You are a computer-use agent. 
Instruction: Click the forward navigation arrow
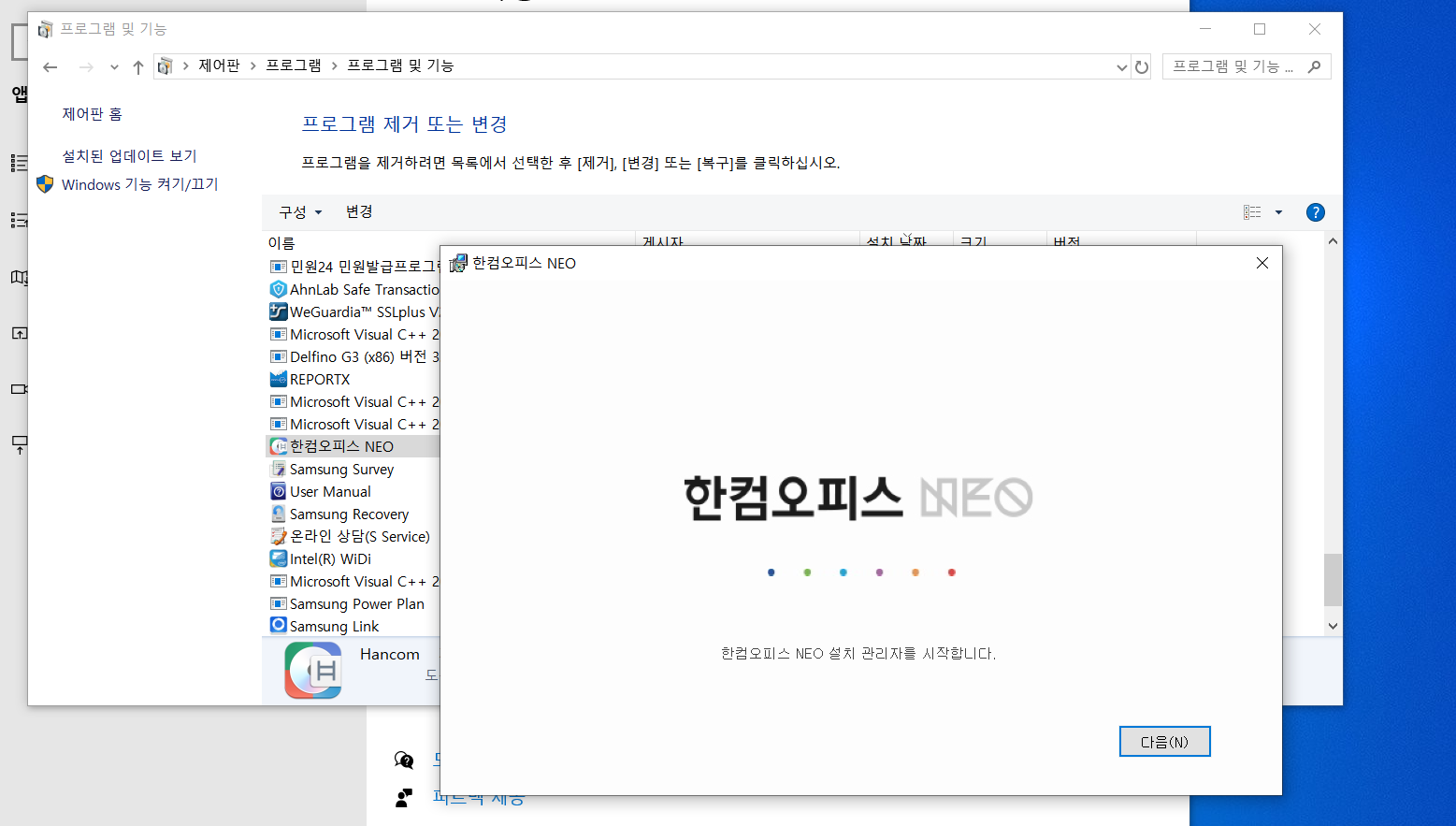click(86, 66)
